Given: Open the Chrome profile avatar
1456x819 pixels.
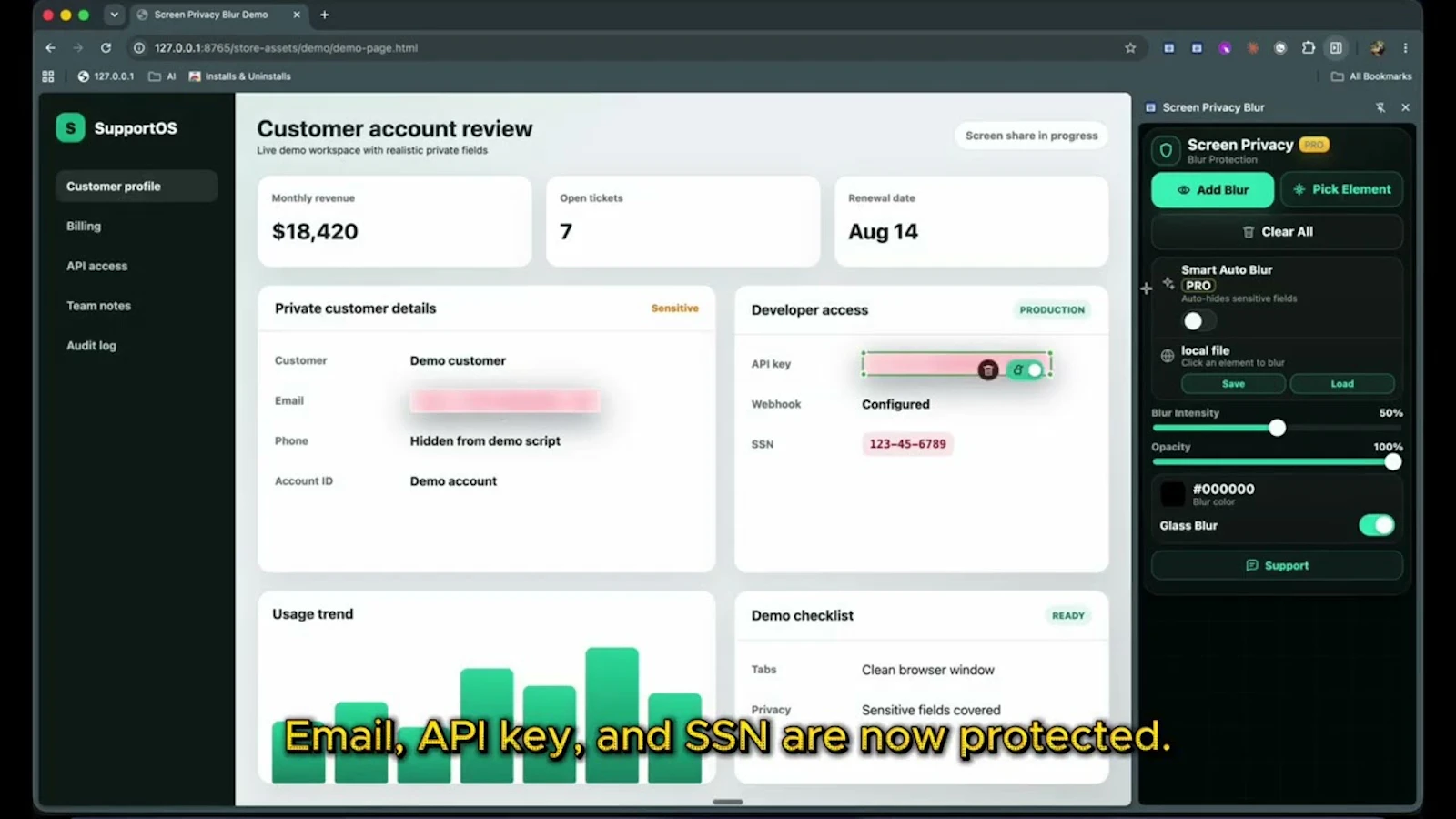Looking at the screenshot, I should pos(1378,48).
